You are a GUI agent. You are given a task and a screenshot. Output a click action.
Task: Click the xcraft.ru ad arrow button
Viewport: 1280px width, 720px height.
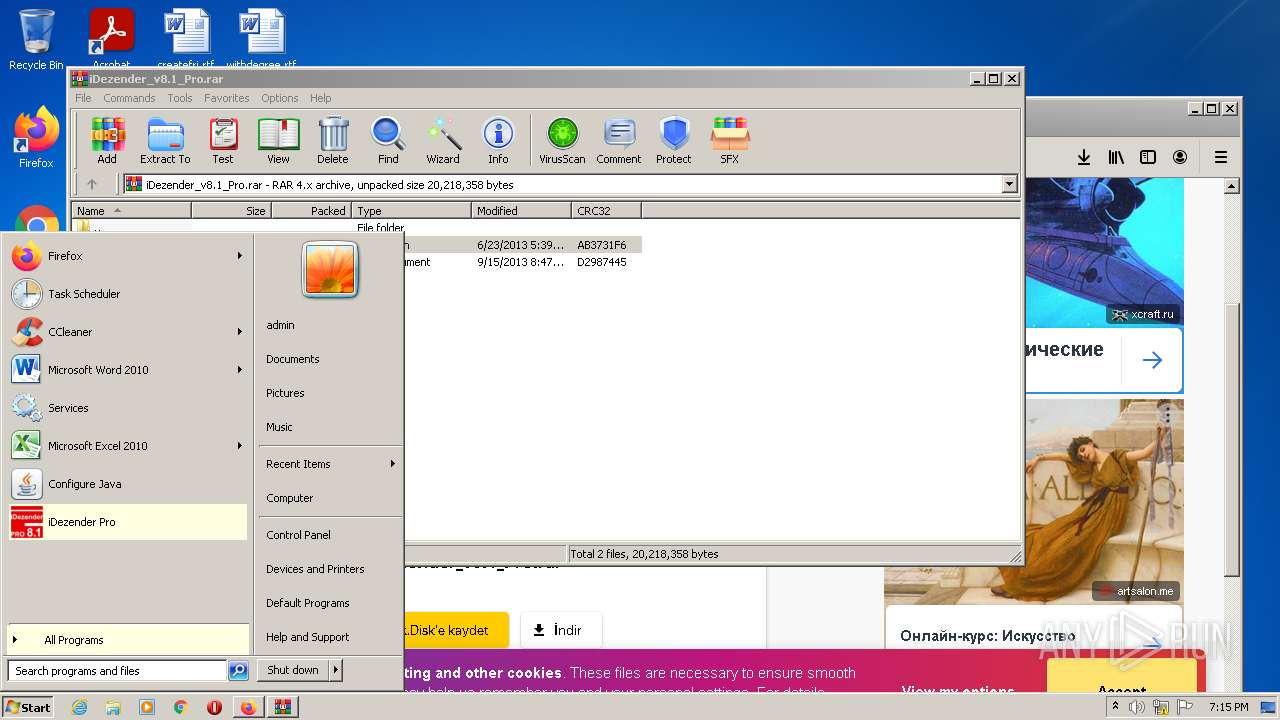[1152, 360]
